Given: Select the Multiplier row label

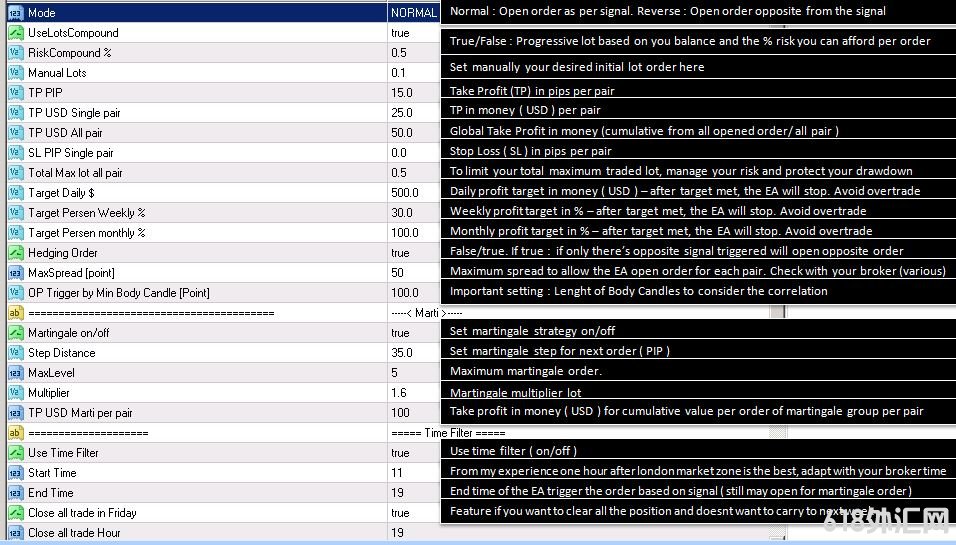Looking at the screenshot, I should pos(49,393).
